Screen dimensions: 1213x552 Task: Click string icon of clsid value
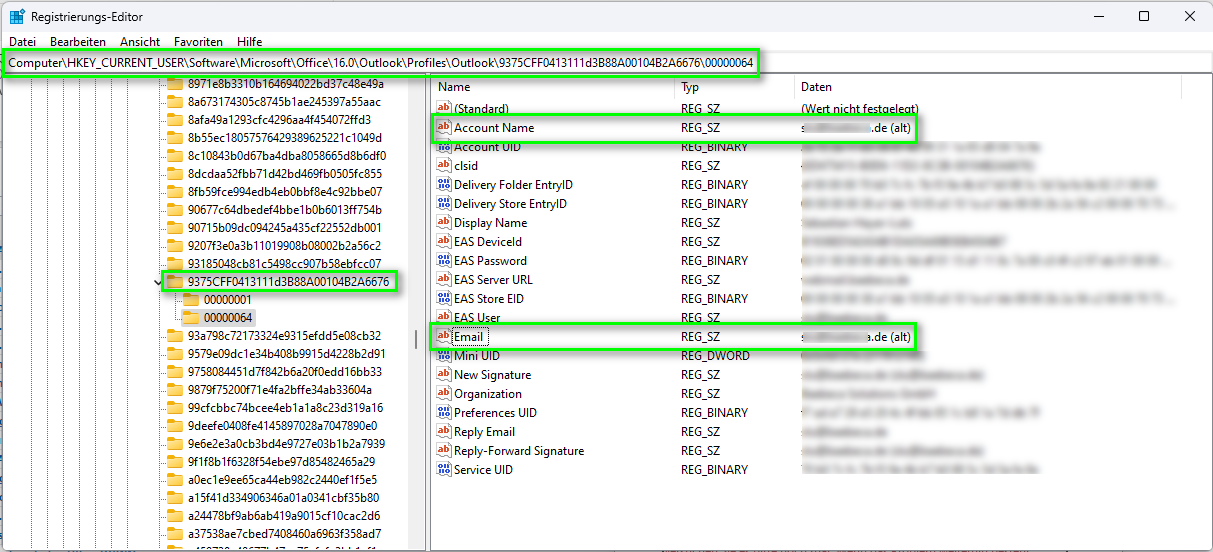tap(444, 166)
